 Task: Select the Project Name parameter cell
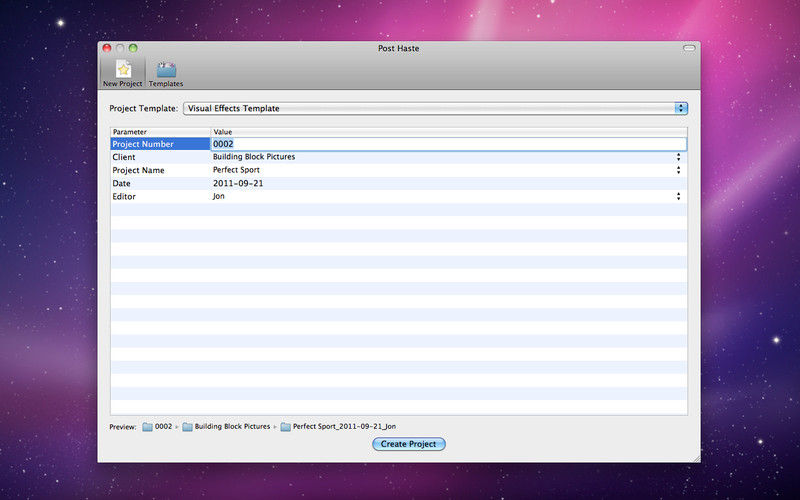pyautogui.click(x=161, y=170)
